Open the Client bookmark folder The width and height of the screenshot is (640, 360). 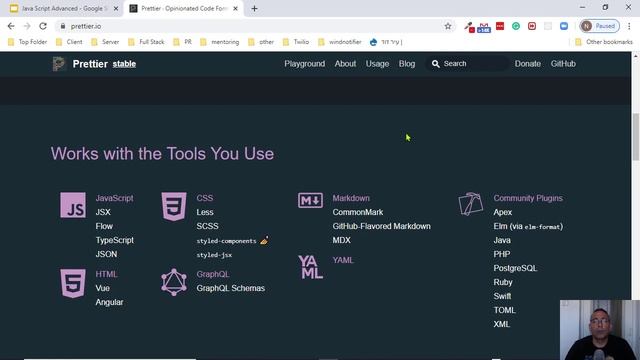coord(69,42)
